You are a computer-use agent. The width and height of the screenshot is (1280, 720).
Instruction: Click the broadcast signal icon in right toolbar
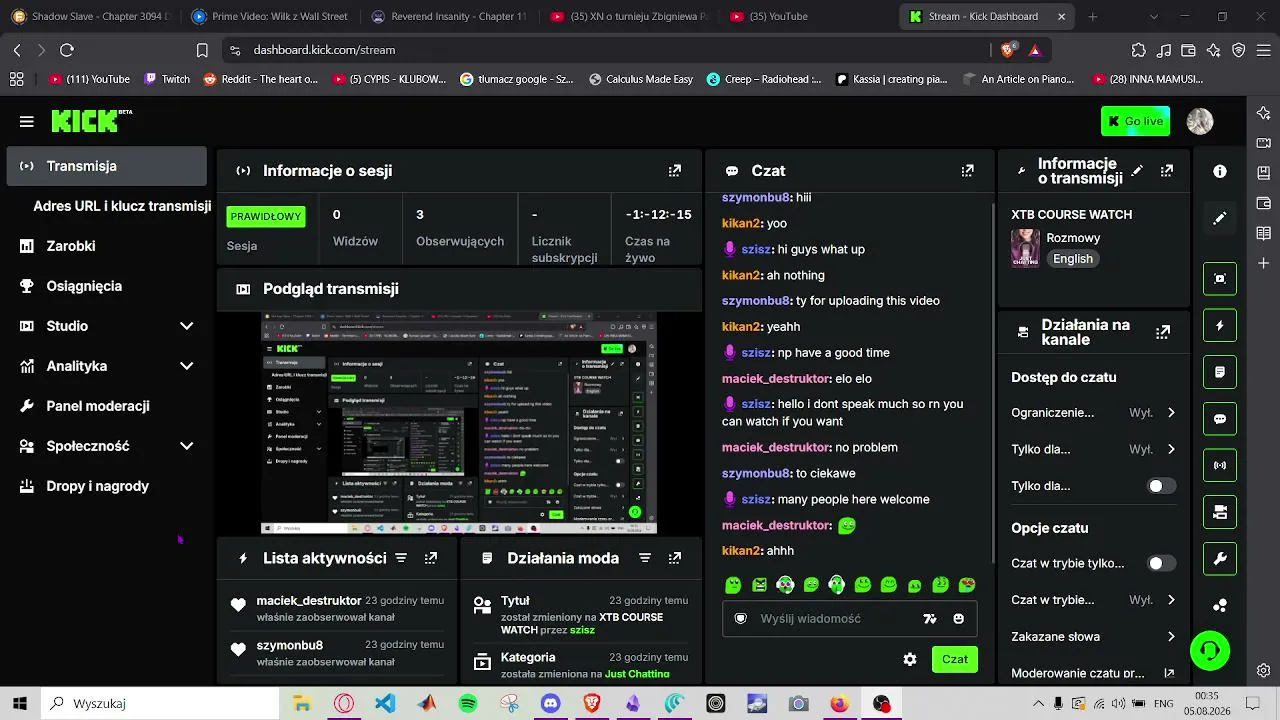pos(1220,465)
